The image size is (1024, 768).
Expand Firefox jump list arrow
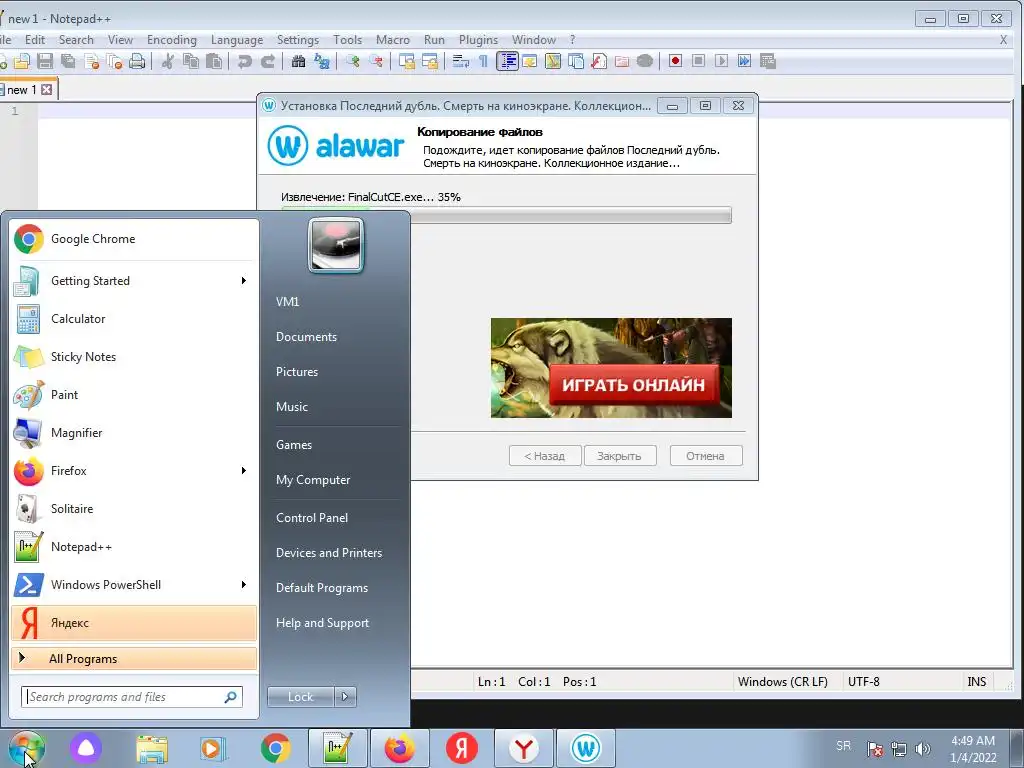pyautogui.click(x=244, y=471)
